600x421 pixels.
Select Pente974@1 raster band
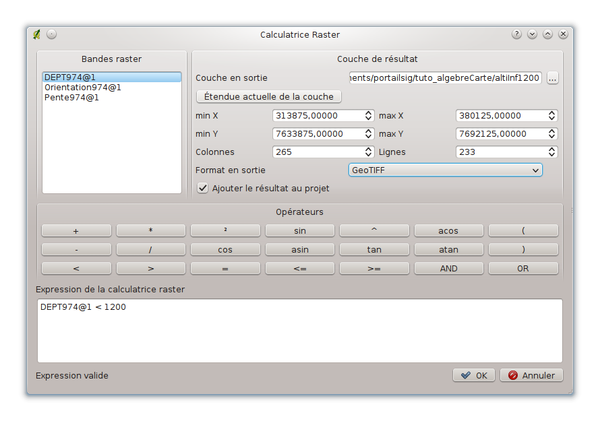pyautogui.click(x=70, y=98)
